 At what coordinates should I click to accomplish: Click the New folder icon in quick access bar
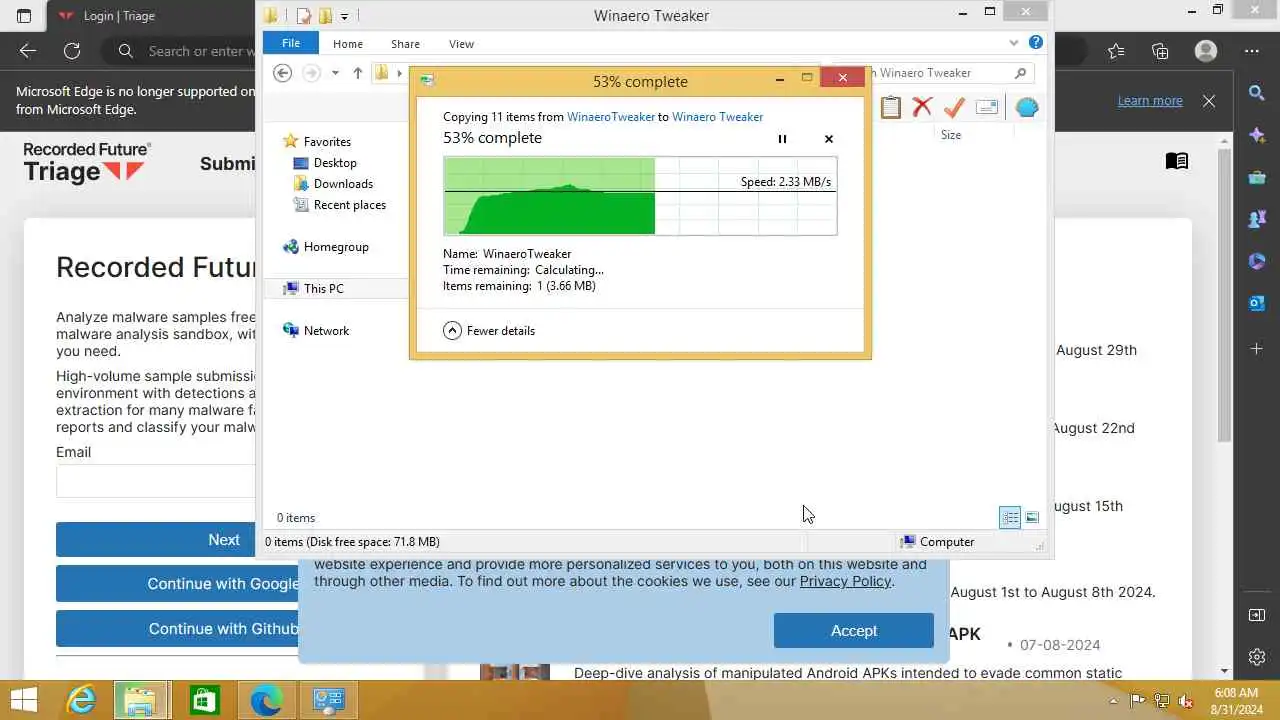[325, 16]
